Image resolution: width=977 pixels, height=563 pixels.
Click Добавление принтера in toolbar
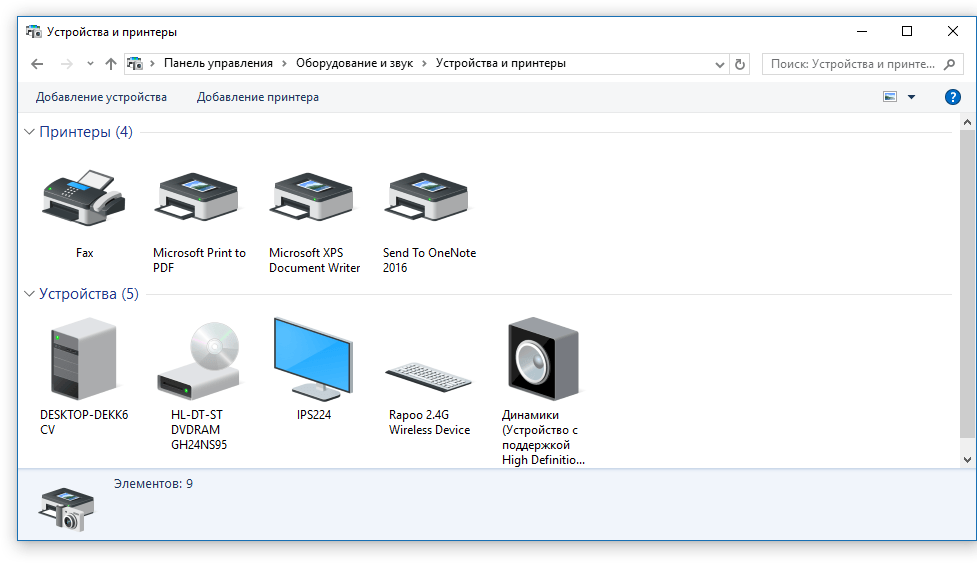[x=258, y=97]
